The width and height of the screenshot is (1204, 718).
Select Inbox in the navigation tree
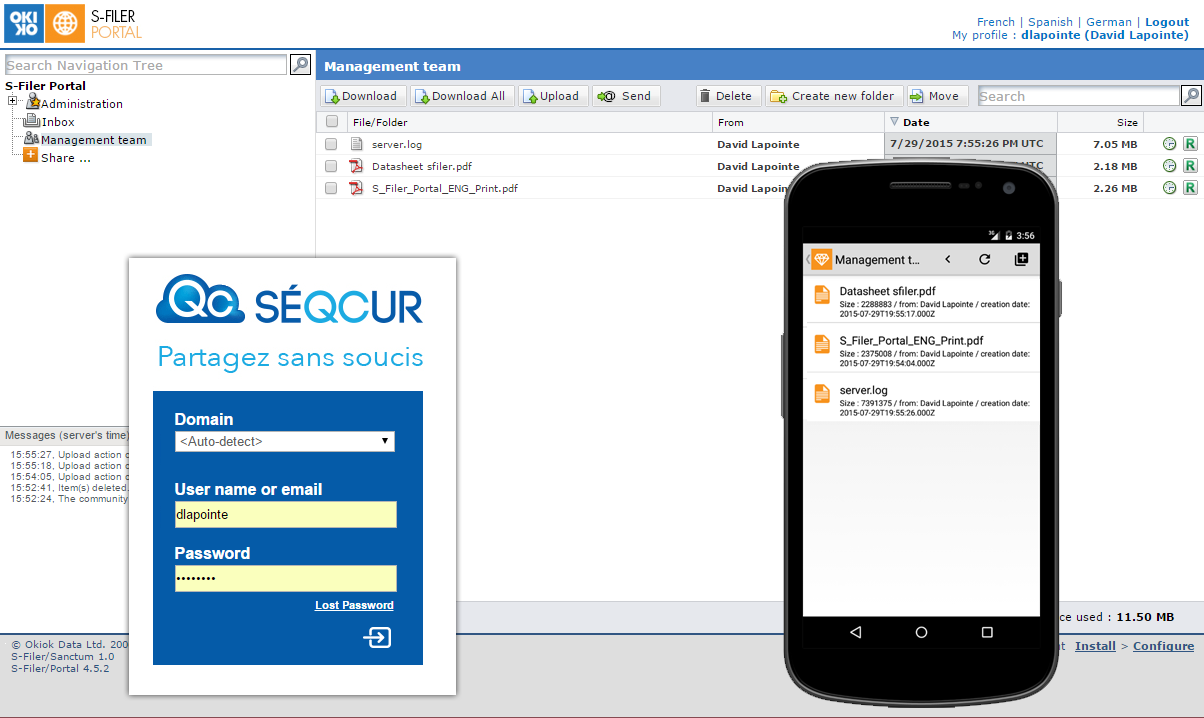pyautogui.click(x=57, y=122)
